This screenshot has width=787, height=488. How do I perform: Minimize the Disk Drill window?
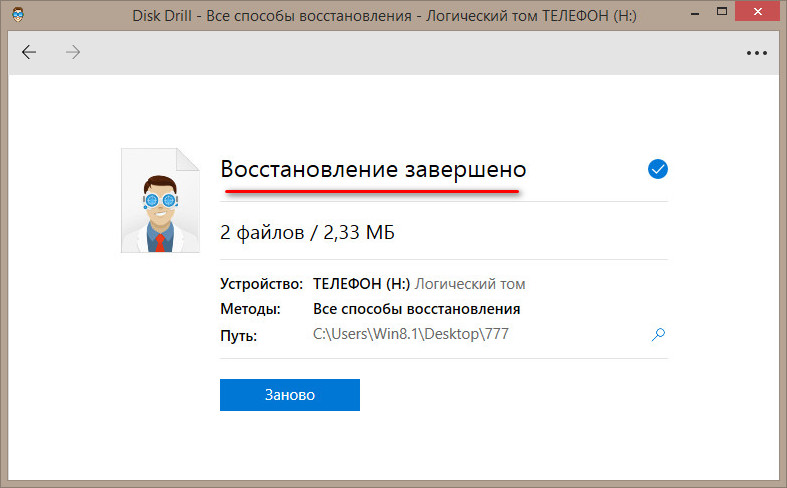point(695,14)
